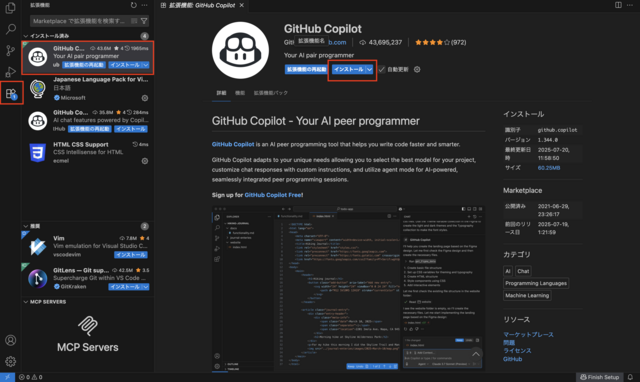Click the MCP Servers logo
The height and width of the screenshot is (382, 640).
pos(88,325)
